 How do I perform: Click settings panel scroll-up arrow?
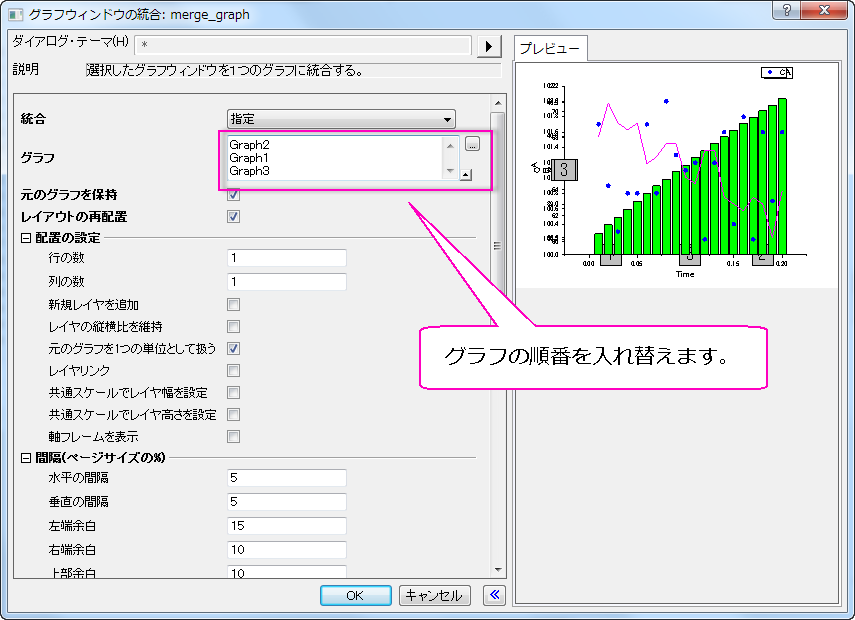click(x=498, y=103)
